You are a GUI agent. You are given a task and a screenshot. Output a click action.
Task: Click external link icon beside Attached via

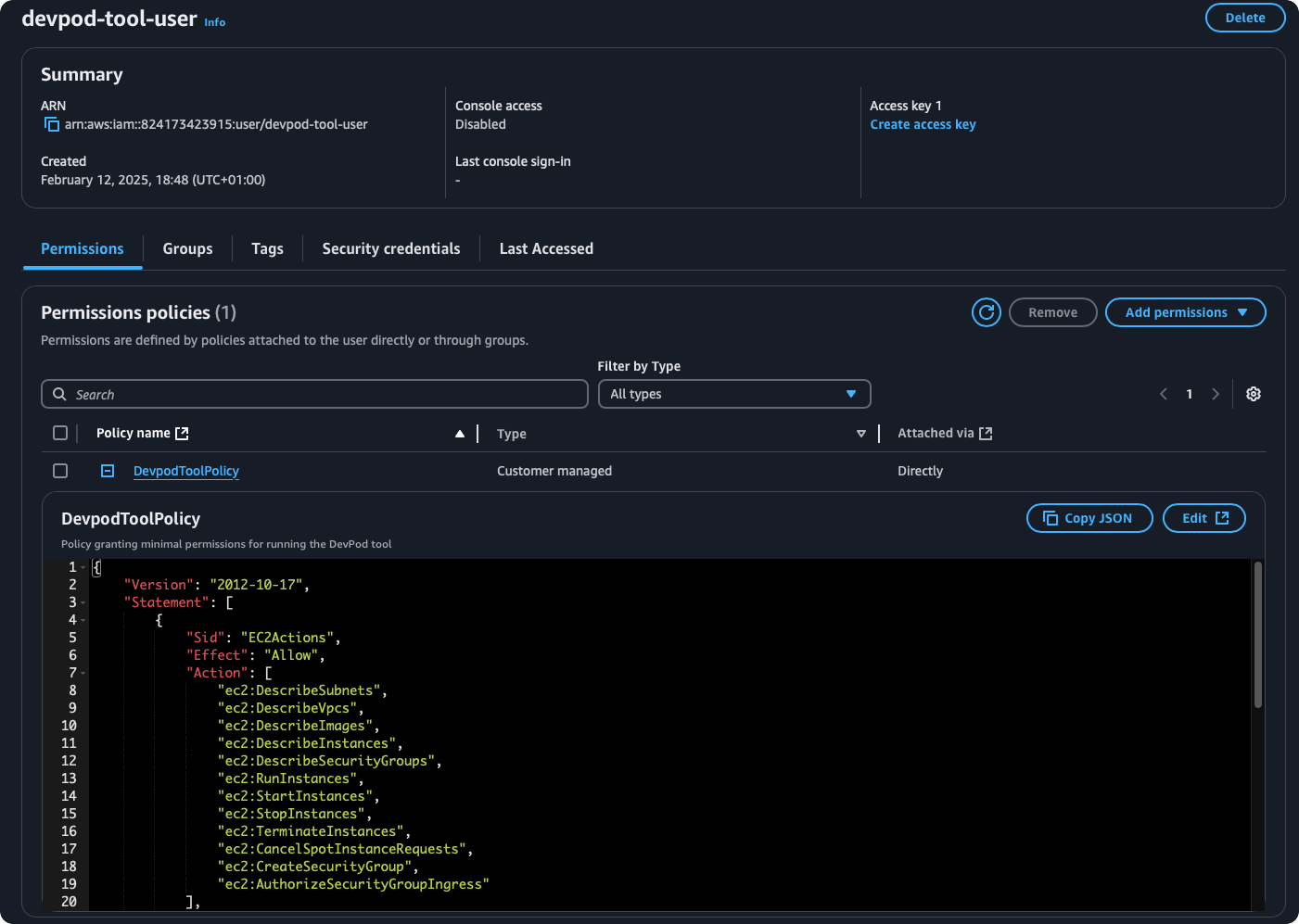986,433
